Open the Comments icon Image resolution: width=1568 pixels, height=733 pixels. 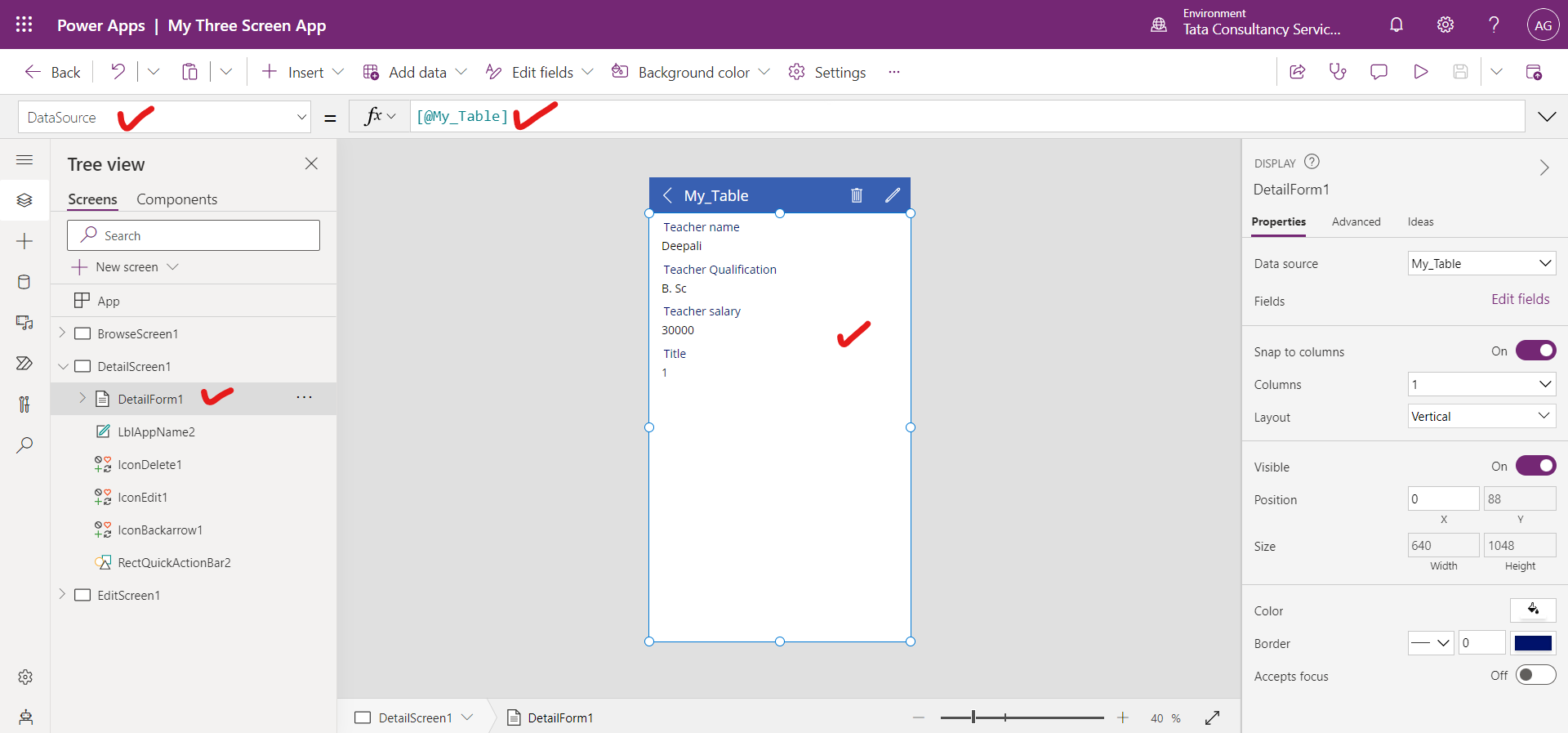click(1379, 72)
